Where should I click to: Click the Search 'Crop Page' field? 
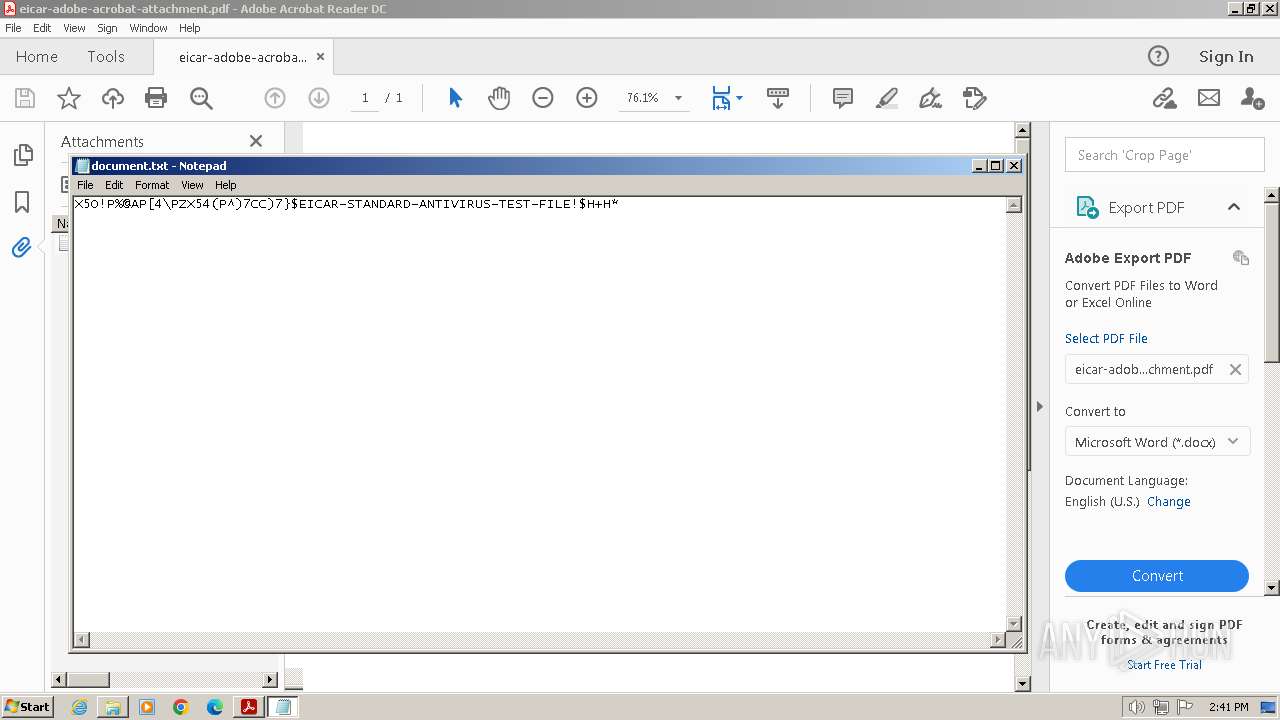point(1165,155)
